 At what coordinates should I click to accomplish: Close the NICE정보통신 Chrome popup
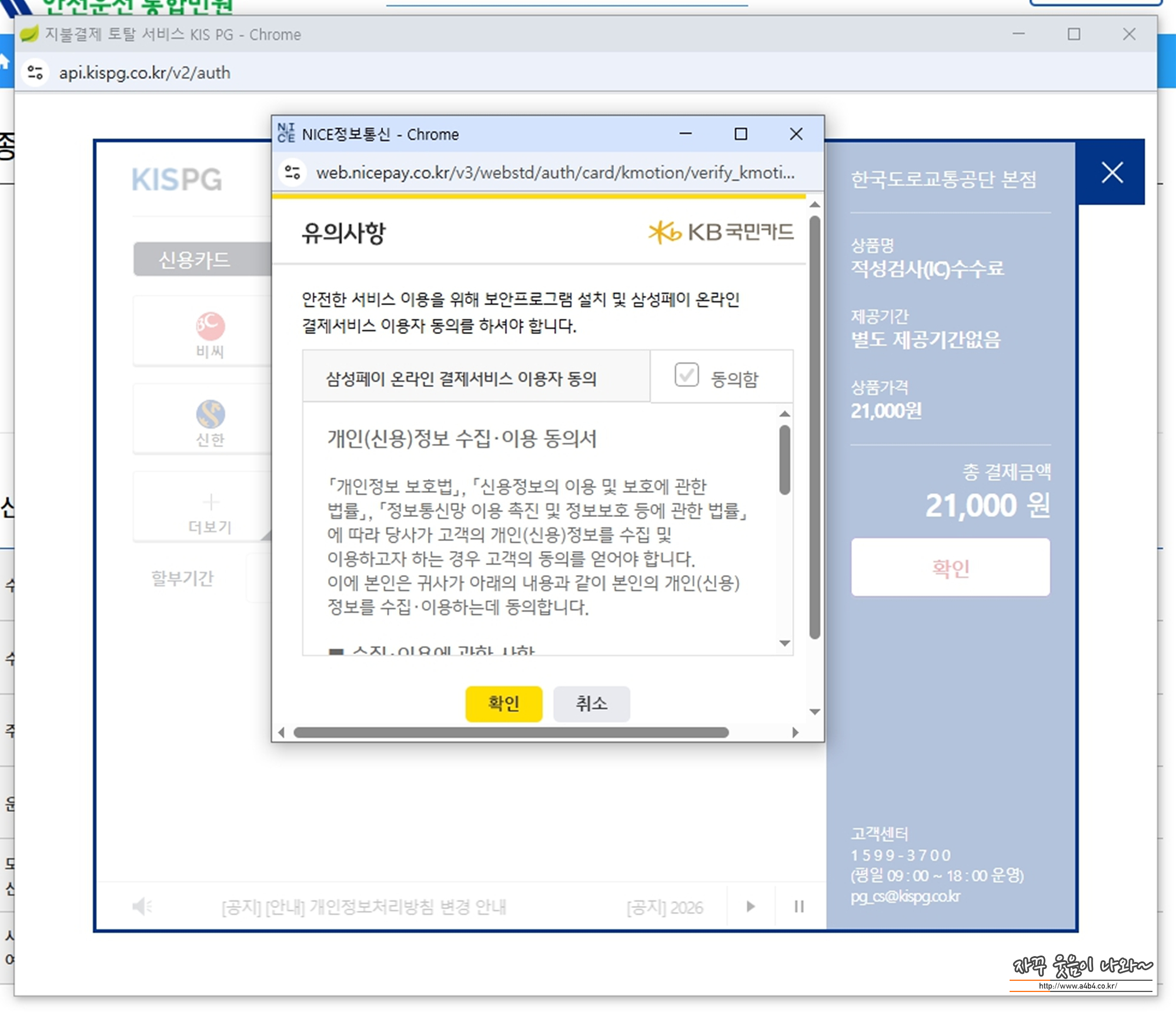(x=796, y=134)
